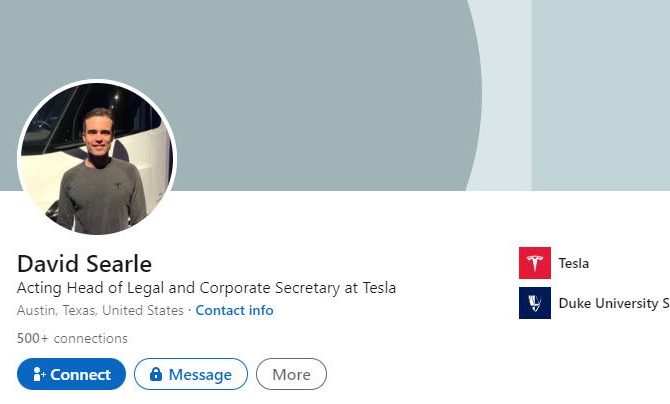View the 500+ connections count
670x404 pixels.
point(72,338)
